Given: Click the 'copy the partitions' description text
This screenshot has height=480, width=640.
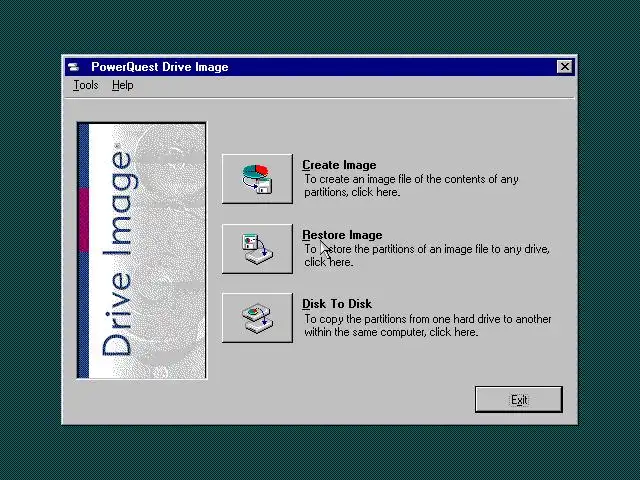Looking at the screenshot, I should tap(428, 325).
